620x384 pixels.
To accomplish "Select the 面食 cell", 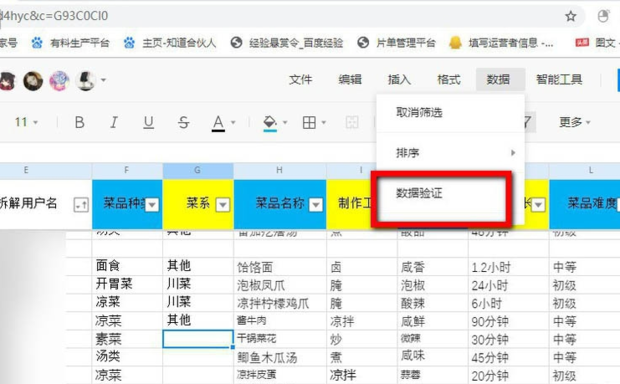I will point(127,266).
